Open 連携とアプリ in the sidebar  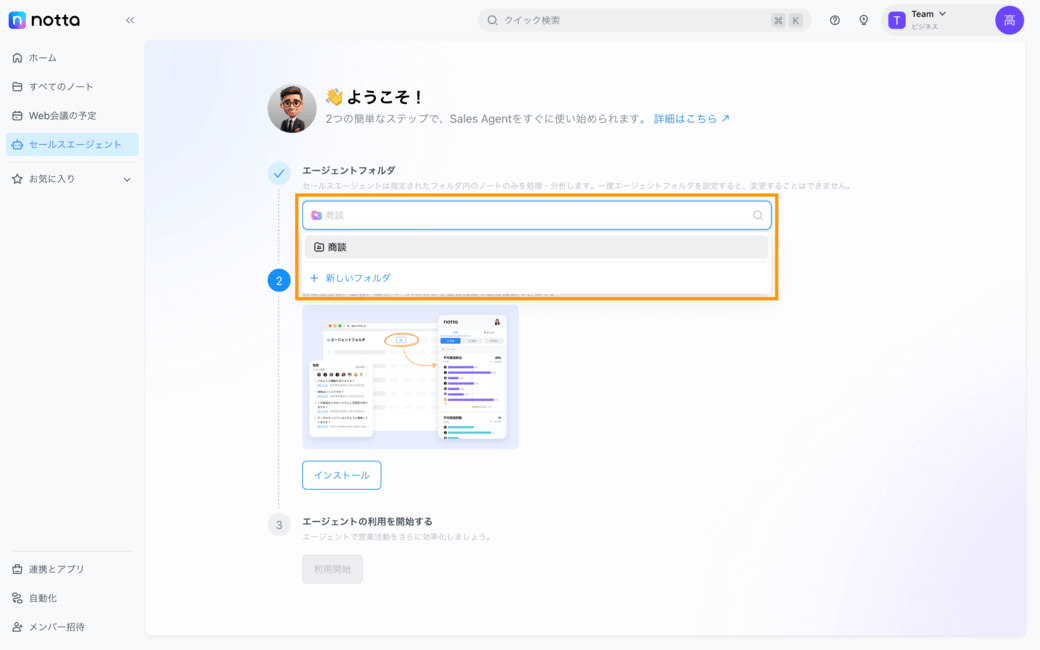(72, 569)
